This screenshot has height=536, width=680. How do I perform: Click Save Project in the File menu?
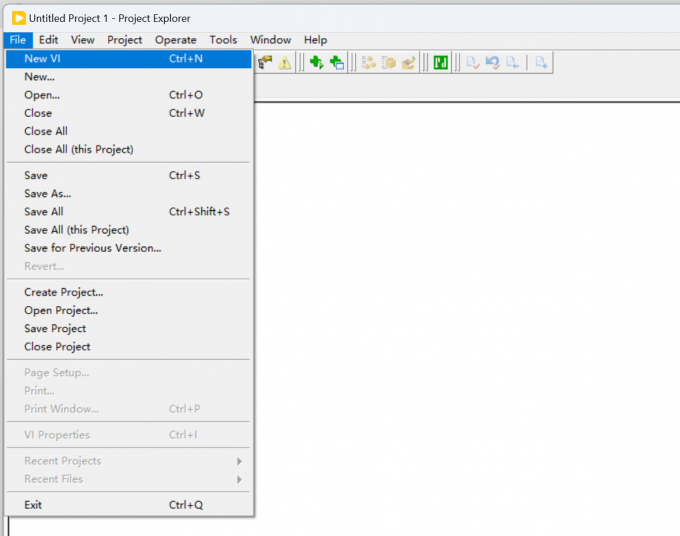click(x=128, y=329)
